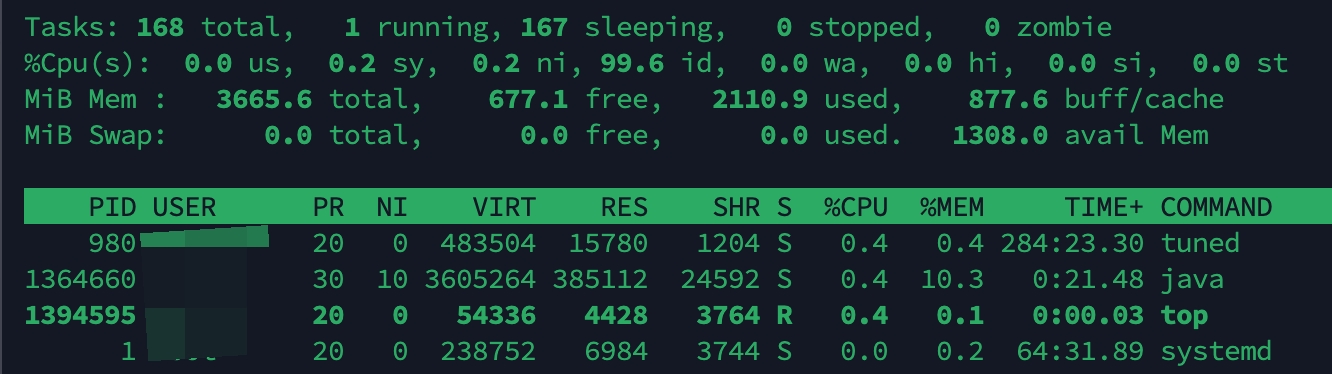
Task: Click the '1 running' task count
Action: click(423, 27)
